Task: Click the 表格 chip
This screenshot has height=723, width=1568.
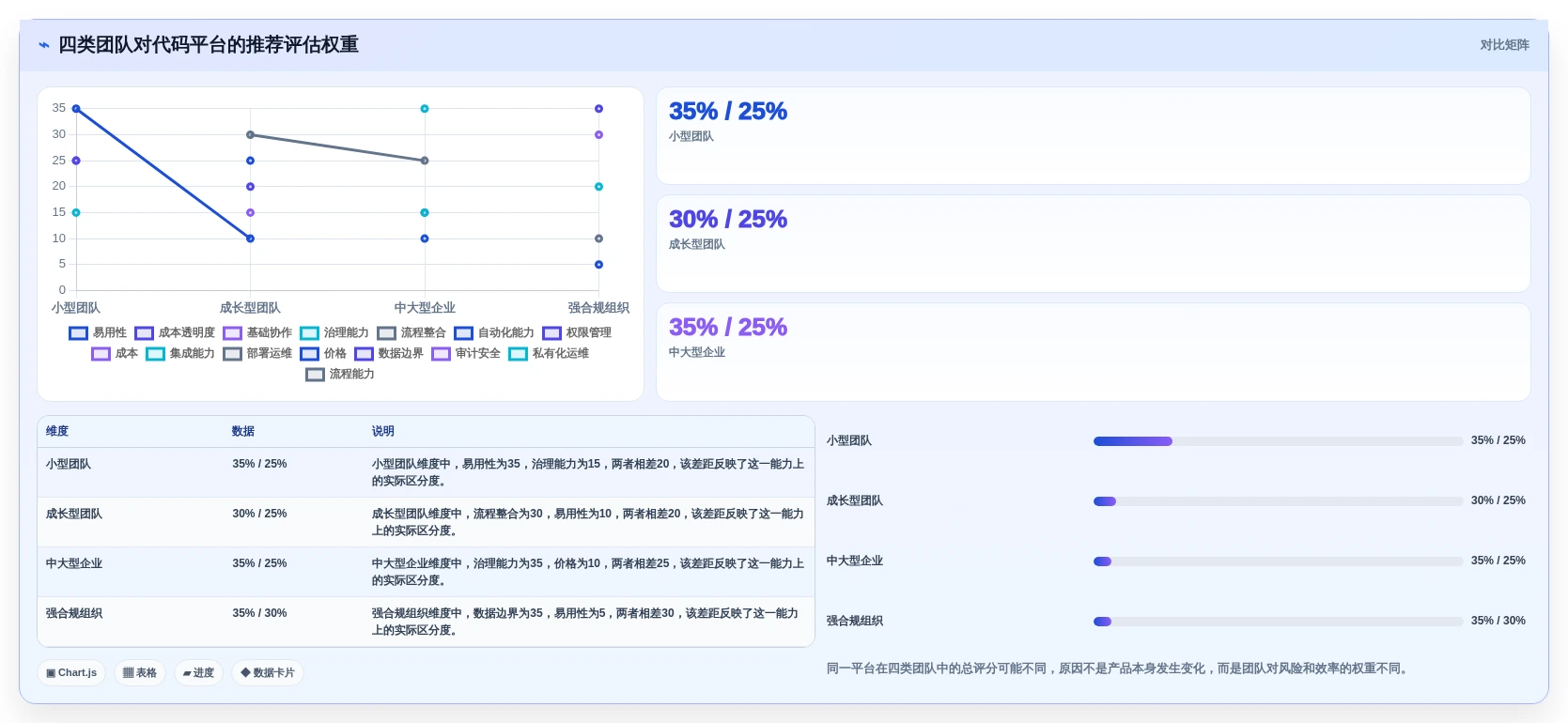Action: coord(140,672)
